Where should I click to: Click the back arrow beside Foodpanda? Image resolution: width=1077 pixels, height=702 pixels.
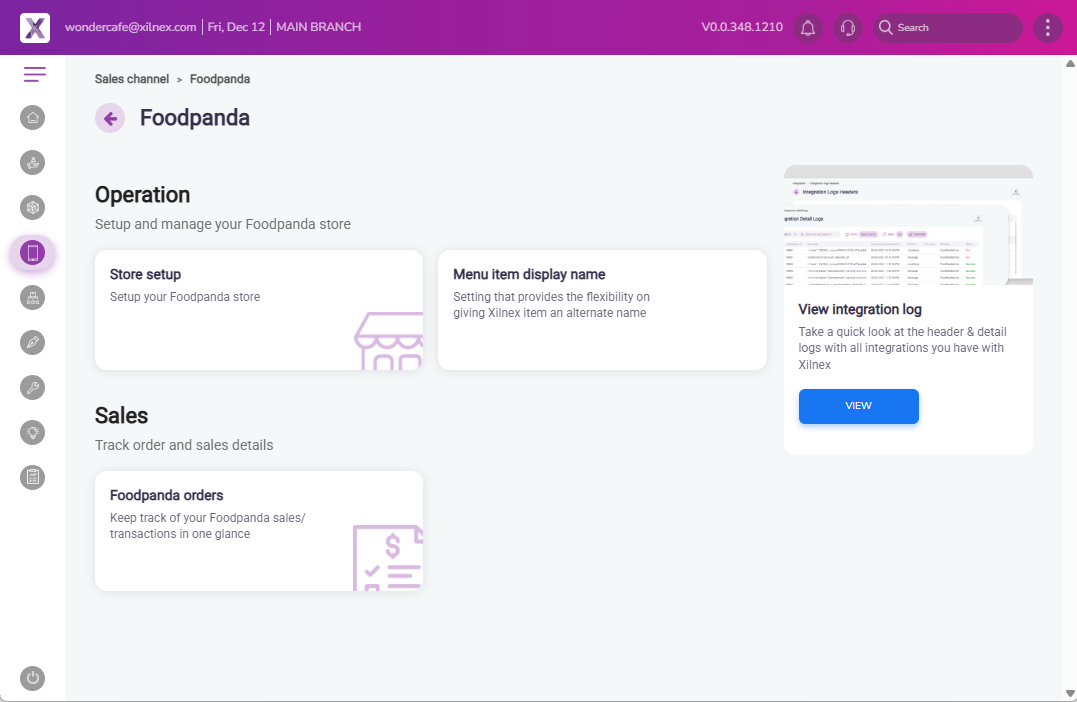110,118
